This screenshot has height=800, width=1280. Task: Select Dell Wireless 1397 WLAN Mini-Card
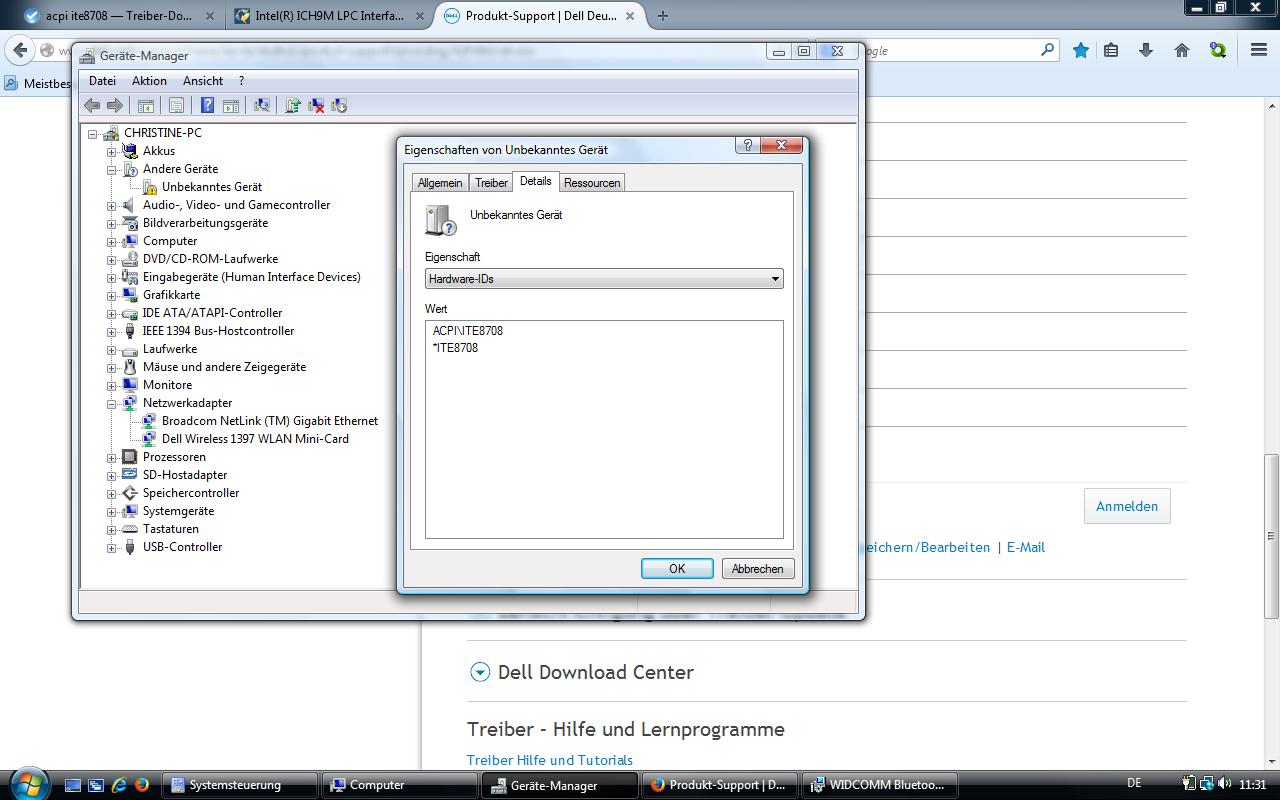[255, 439]
